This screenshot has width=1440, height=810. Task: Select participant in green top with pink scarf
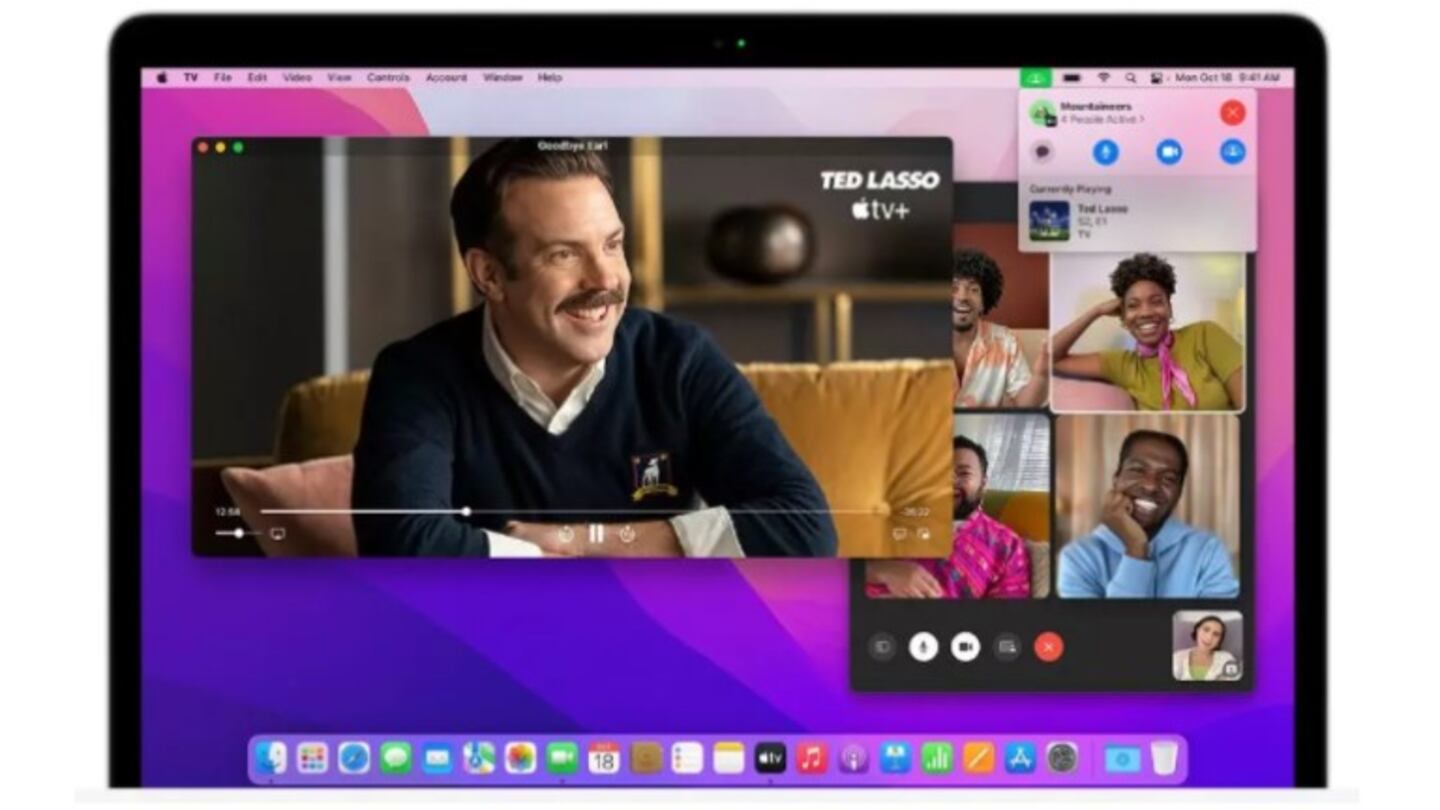[x=1148, y=332]
